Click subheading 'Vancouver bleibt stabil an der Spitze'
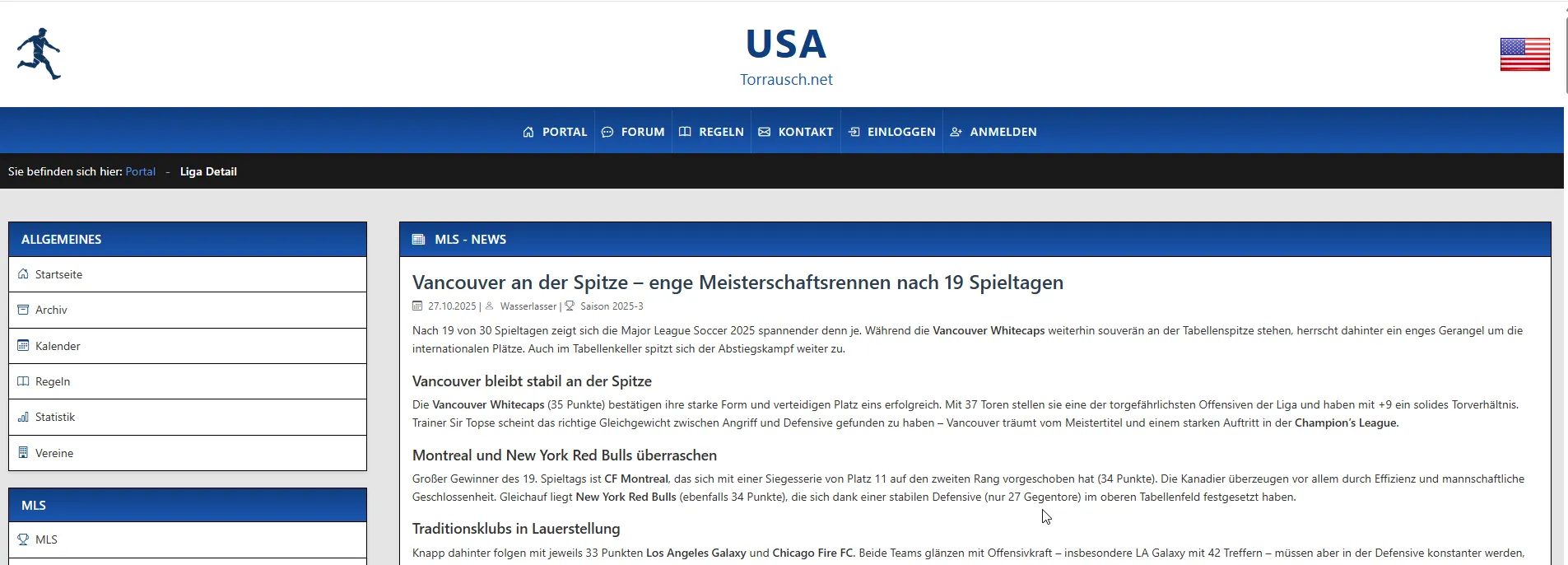Screen dimensions: 1568x565 click(x=532, y=381)
